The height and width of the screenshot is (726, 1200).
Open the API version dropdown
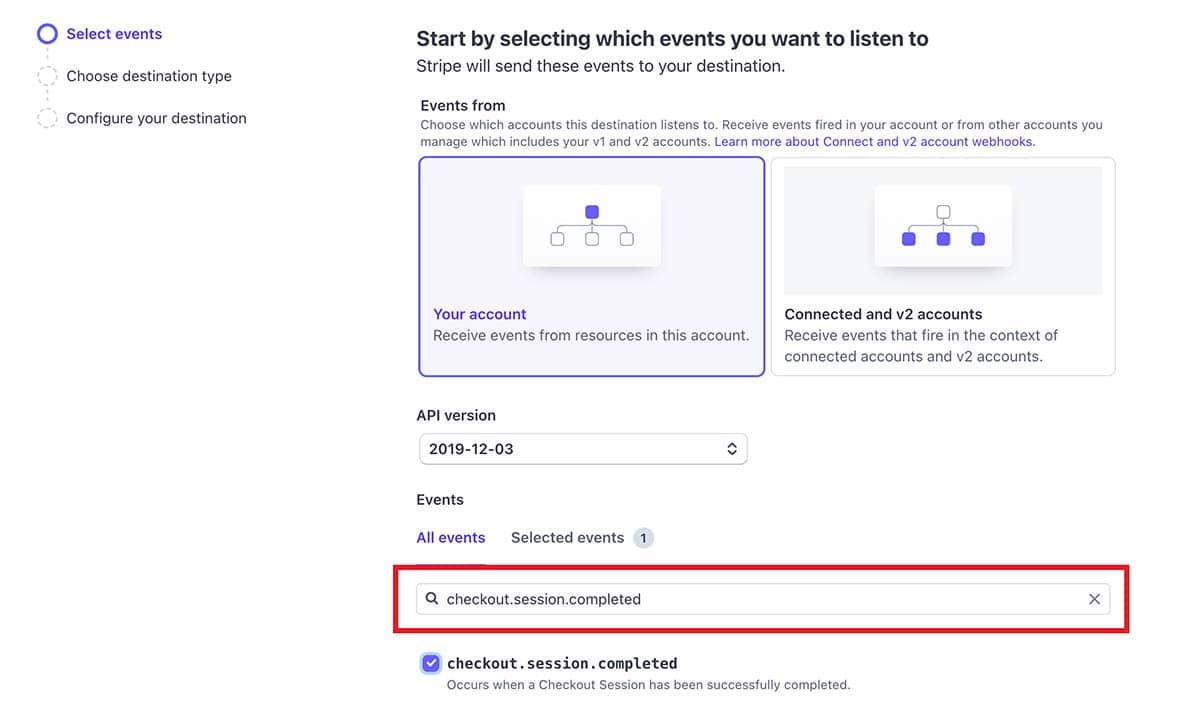click(x=583, y=448)
